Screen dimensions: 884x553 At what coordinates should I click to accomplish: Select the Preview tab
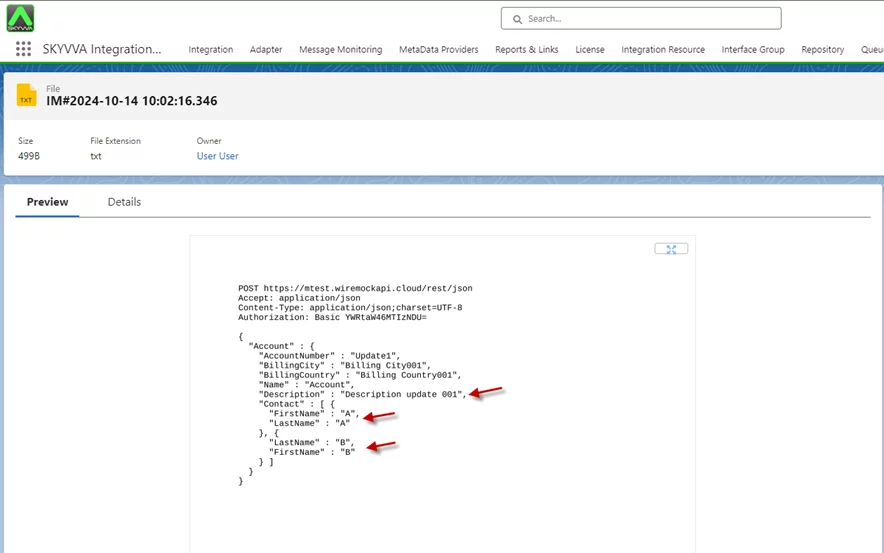pyautogui.click(x=47, y=202)
